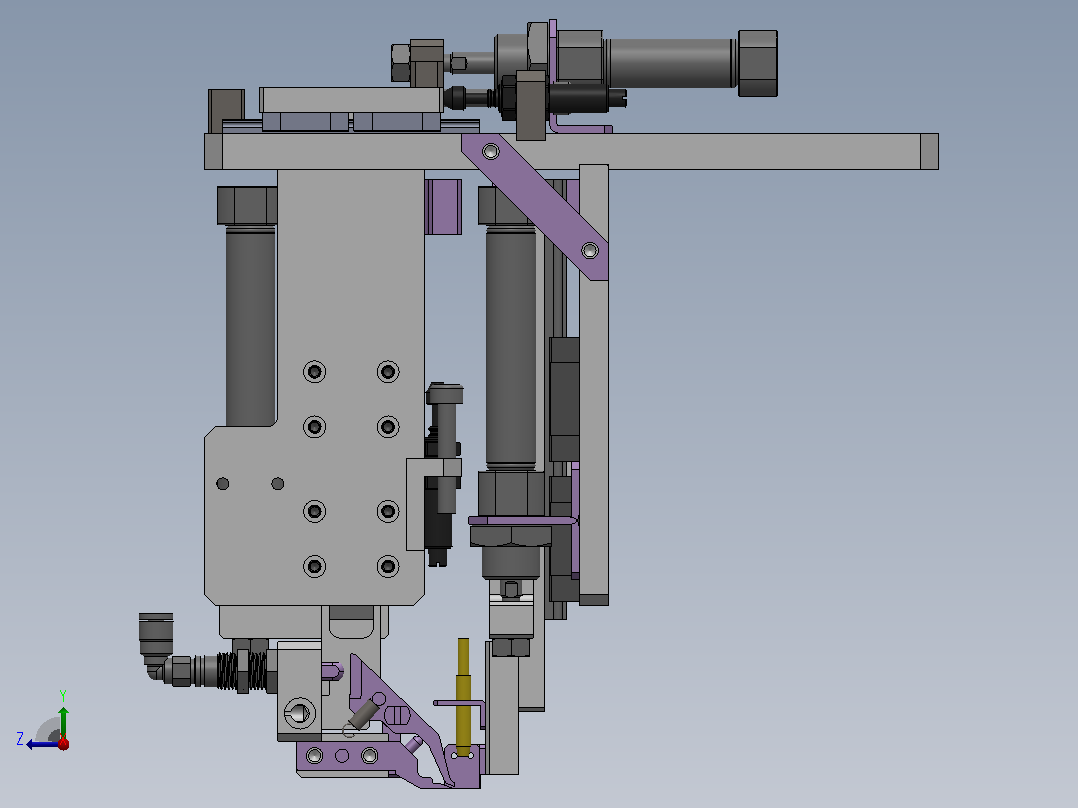Select the elbow pneumatic fitting at lower left
Image resolution: width=1078 pixels, height=808 pixels.
[156, 645]
